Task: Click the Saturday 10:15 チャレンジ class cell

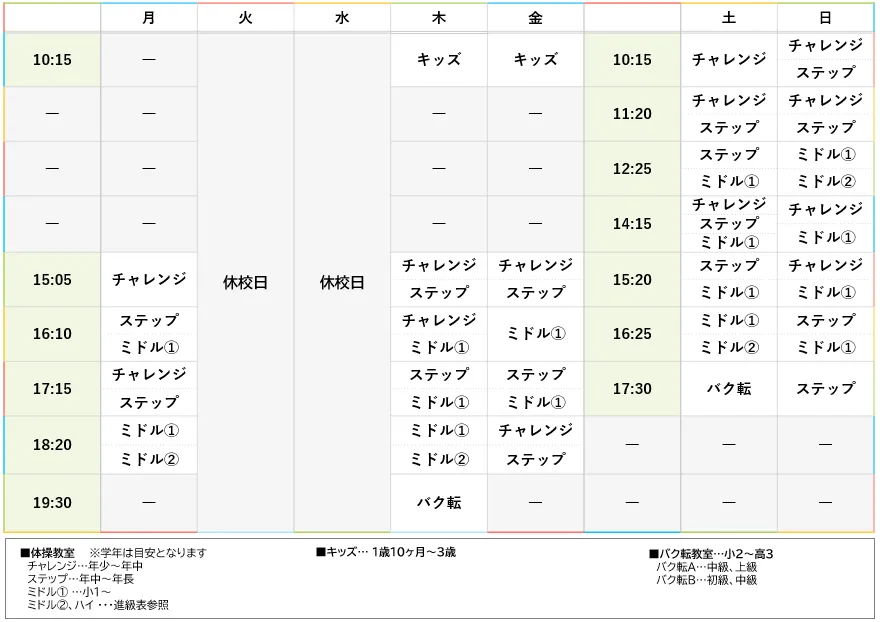Action: pyautogui.click(x=728, y=60)
